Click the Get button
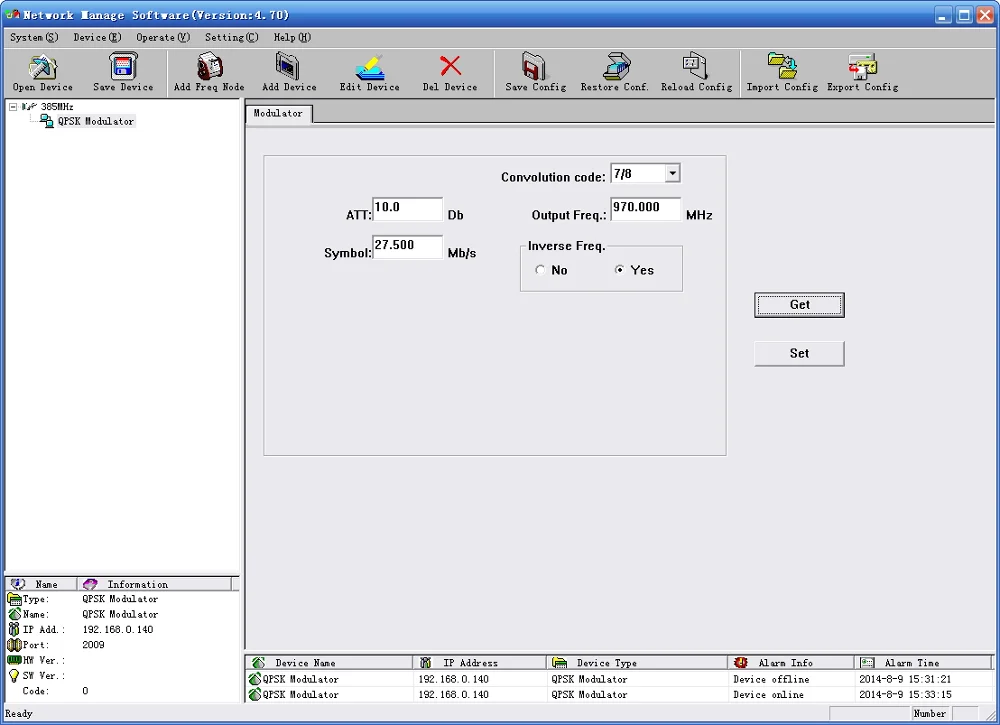The width and height of the screenshot is (1000, 725). point(799,305)
